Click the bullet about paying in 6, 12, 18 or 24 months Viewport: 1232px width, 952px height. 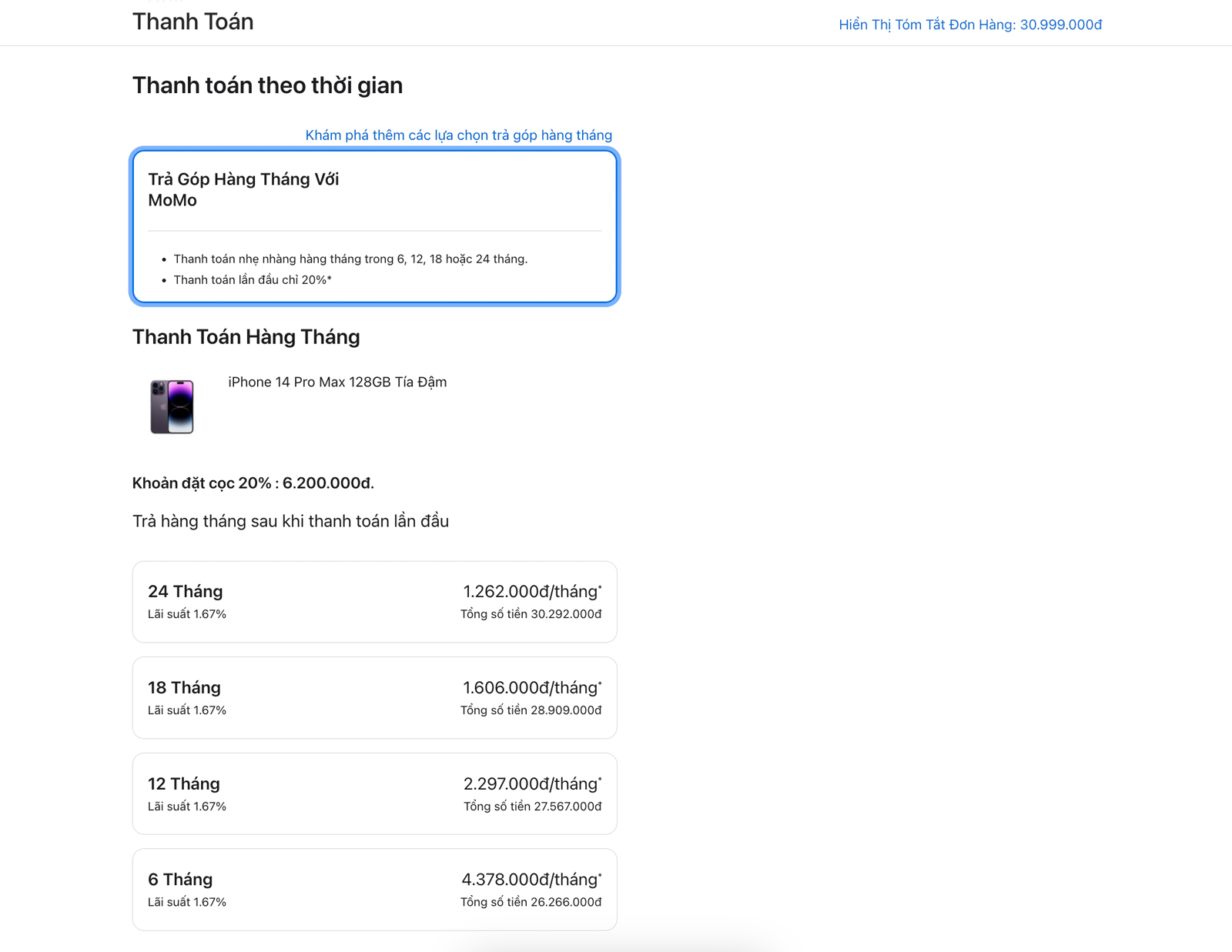[x=350, y=259]
